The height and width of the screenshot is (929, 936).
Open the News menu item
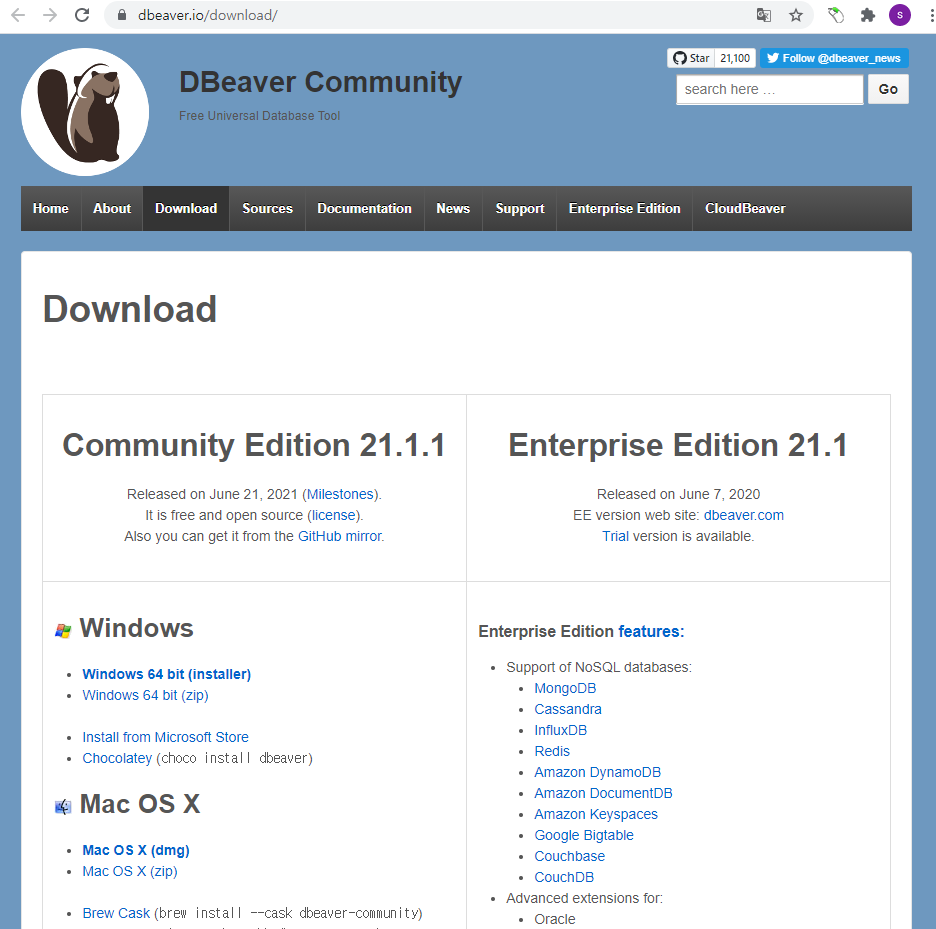[x=453, y=208]
